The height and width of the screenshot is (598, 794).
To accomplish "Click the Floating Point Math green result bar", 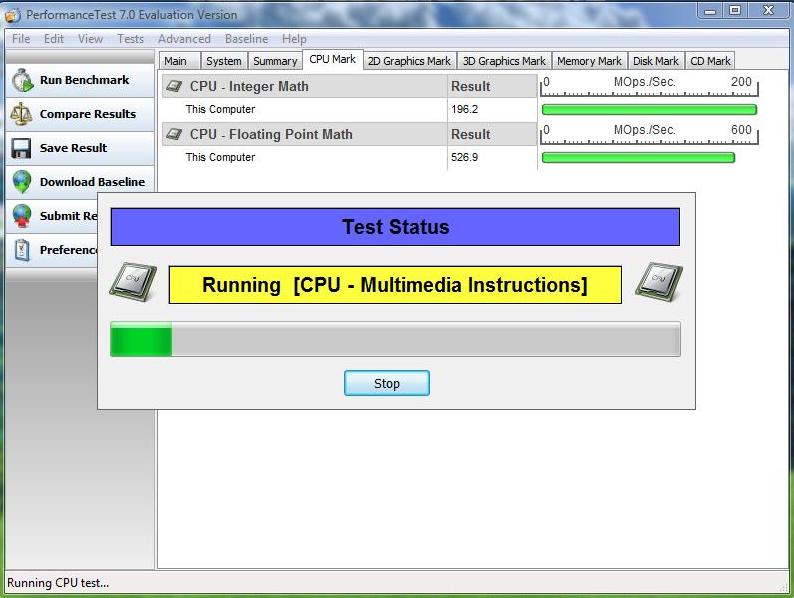I will [638, 157].
